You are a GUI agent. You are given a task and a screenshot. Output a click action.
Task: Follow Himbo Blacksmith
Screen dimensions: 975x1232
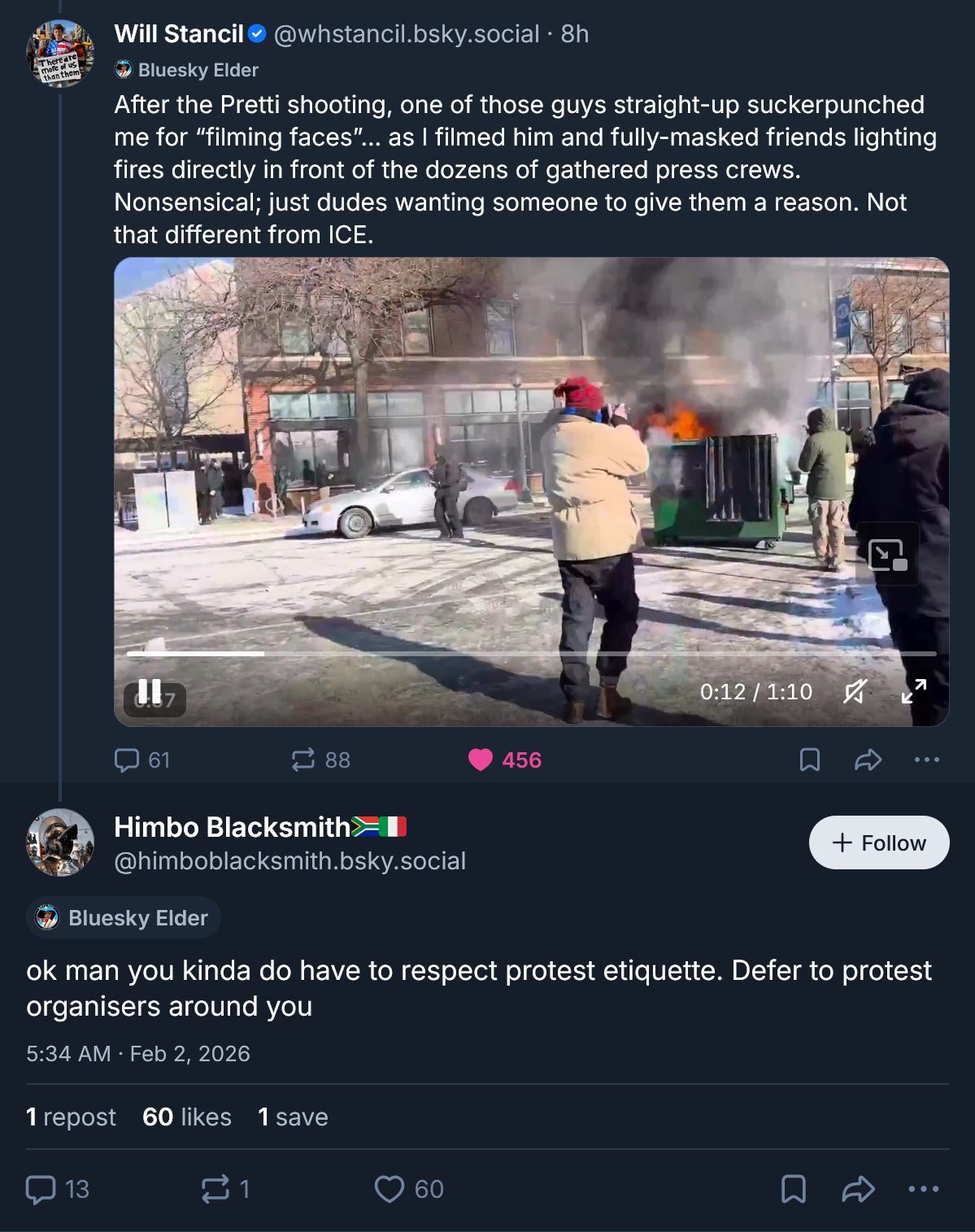pos(879,842)
